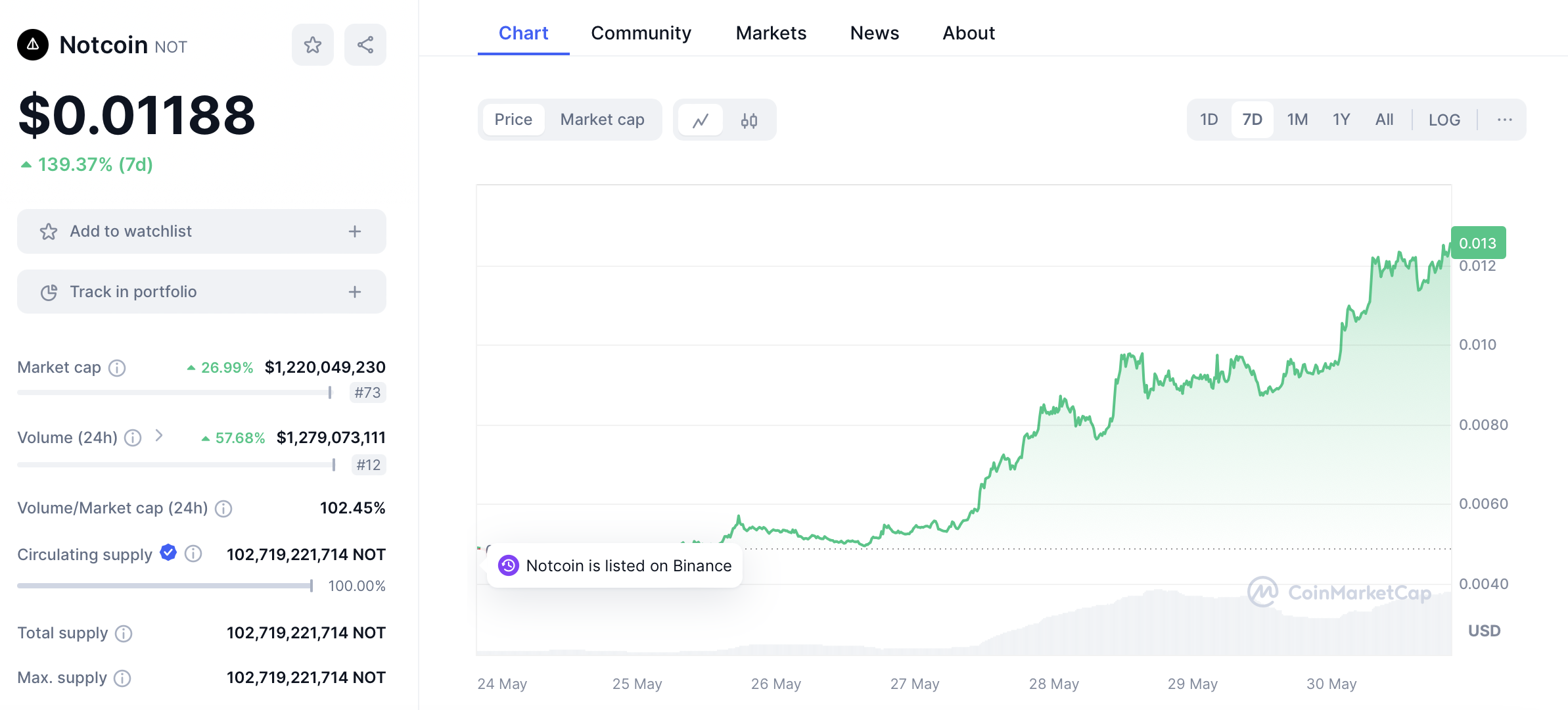The image size is (1568, 710).
Task: Expand Volume (24h) chevron arrow
Action: [159, 436]
